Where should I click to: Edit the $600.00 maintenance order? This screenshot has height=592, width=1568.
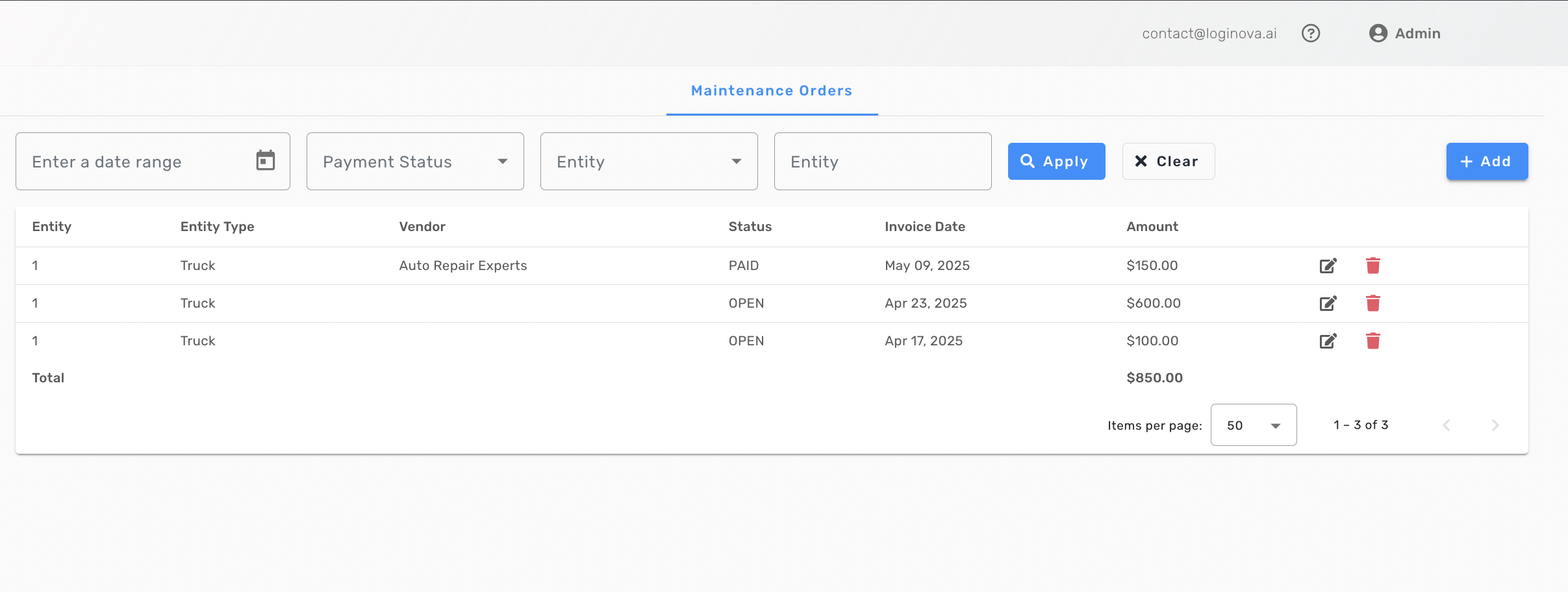(1328, 303)
